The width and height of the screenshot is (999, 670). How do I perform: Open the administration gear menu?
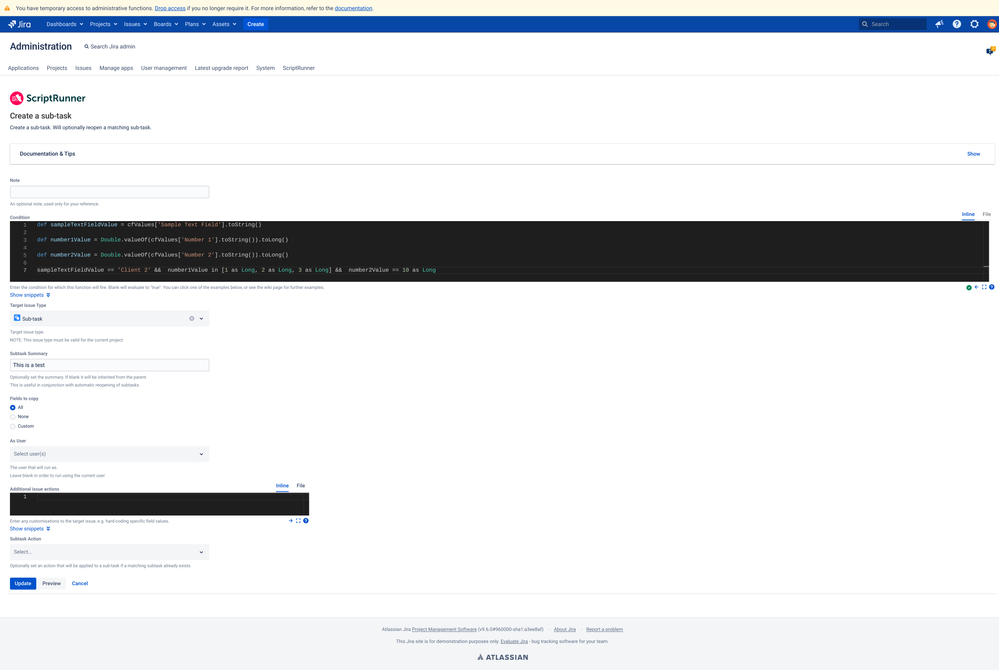(974, 24)
